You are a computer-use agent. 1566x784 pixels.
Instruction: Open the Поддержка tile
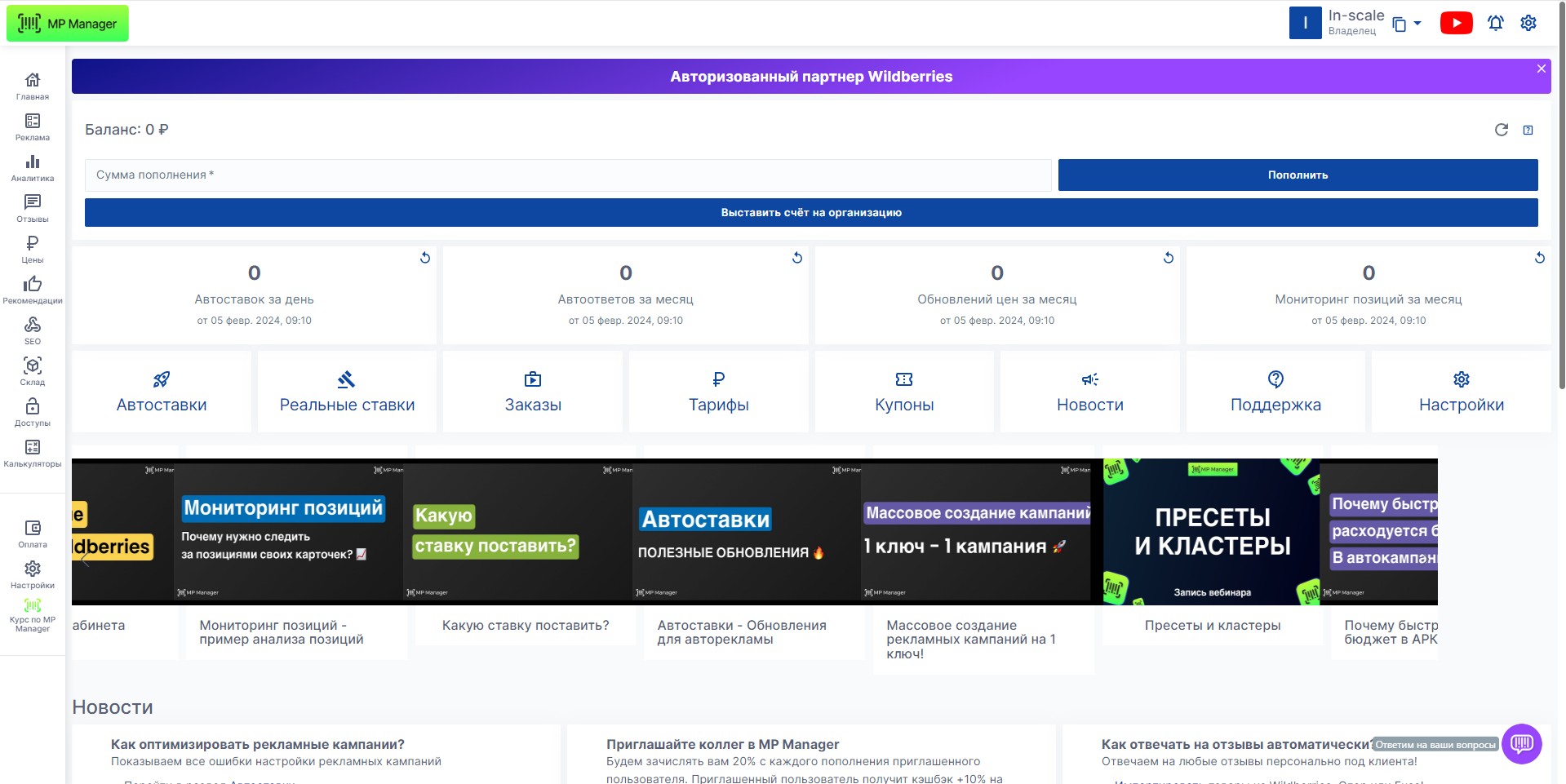pos(1275,392)
